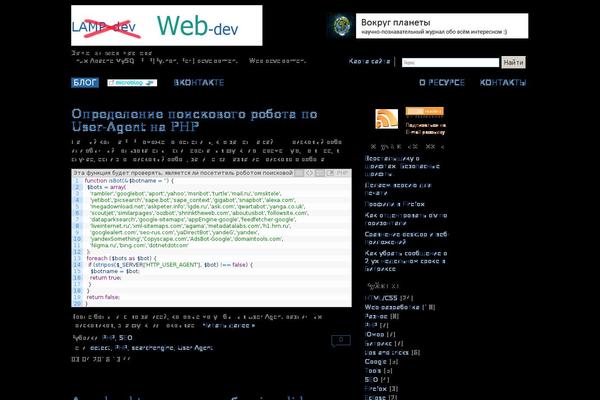
Task: Click the orange feed readers counter badge
Action: [x=424, y=111]
